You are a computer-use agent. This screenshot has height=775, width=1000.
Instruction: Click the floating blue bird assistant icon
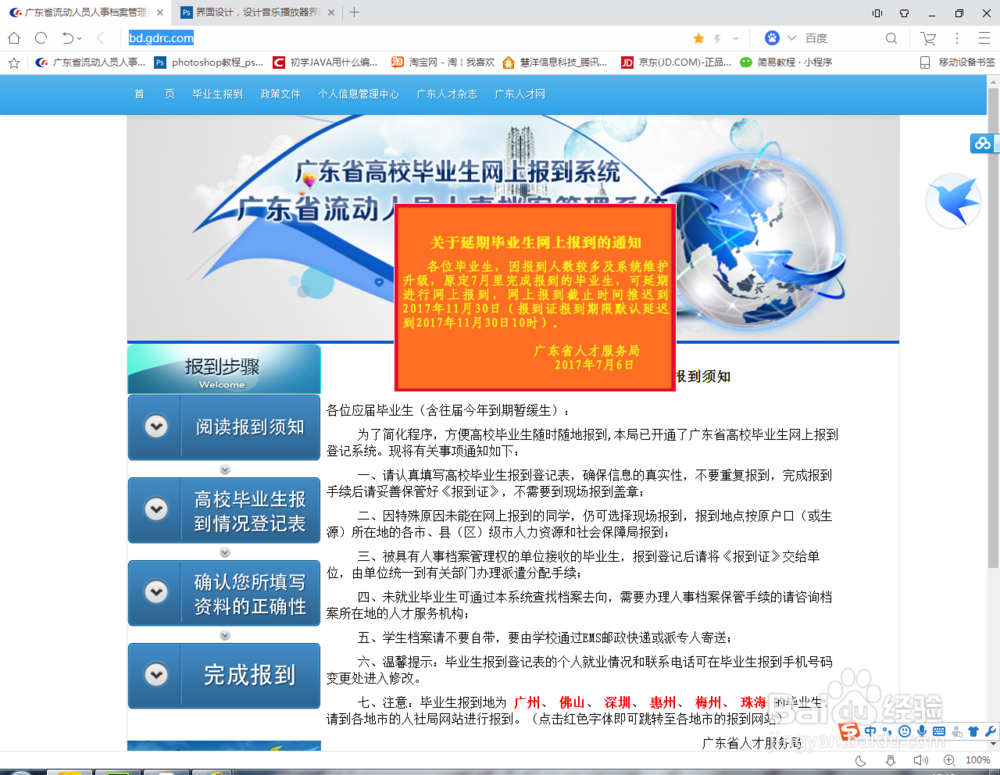953,201
